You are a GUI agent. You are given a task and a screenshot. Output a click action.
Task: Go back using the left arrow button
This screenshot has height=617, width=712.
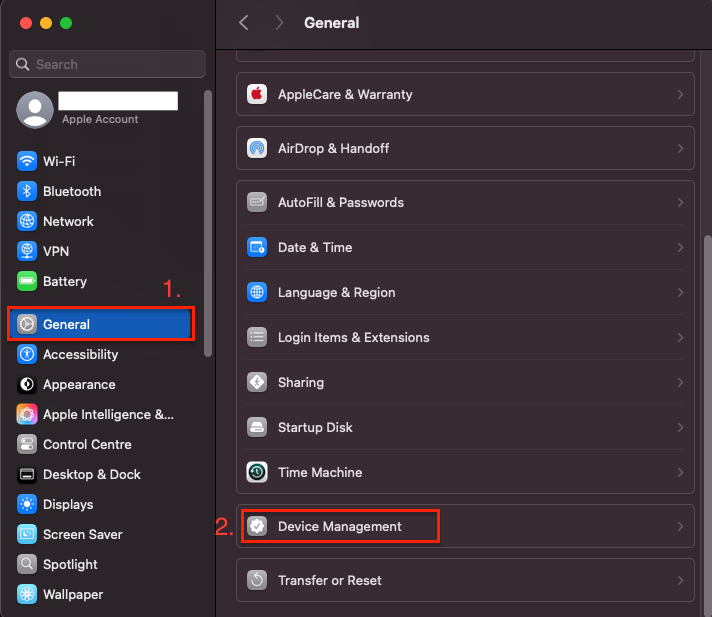coord(244,22)
